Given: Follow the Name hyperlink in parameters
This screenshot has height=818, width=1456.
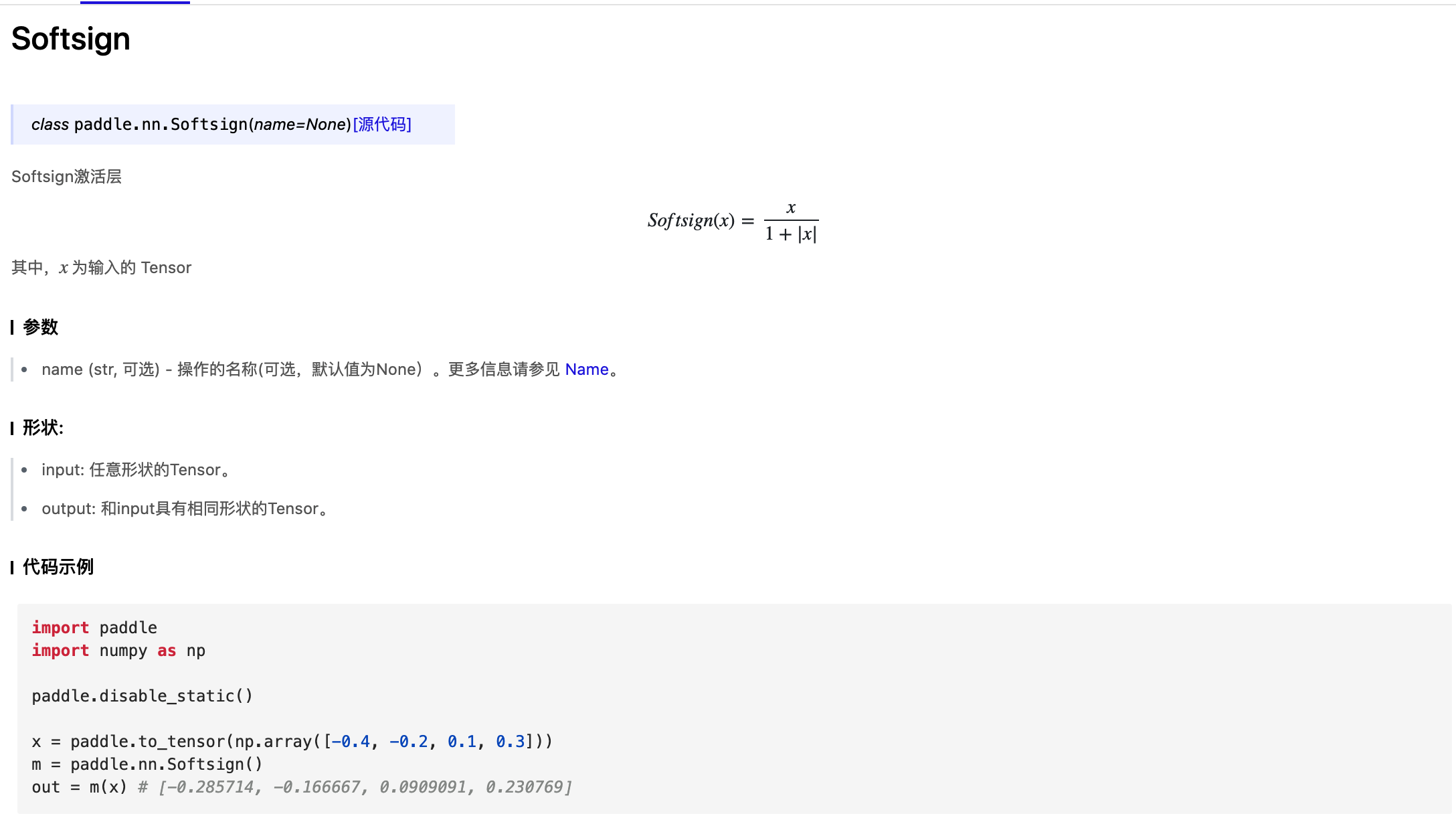Looking at the screenshot, I should (586, 370).
